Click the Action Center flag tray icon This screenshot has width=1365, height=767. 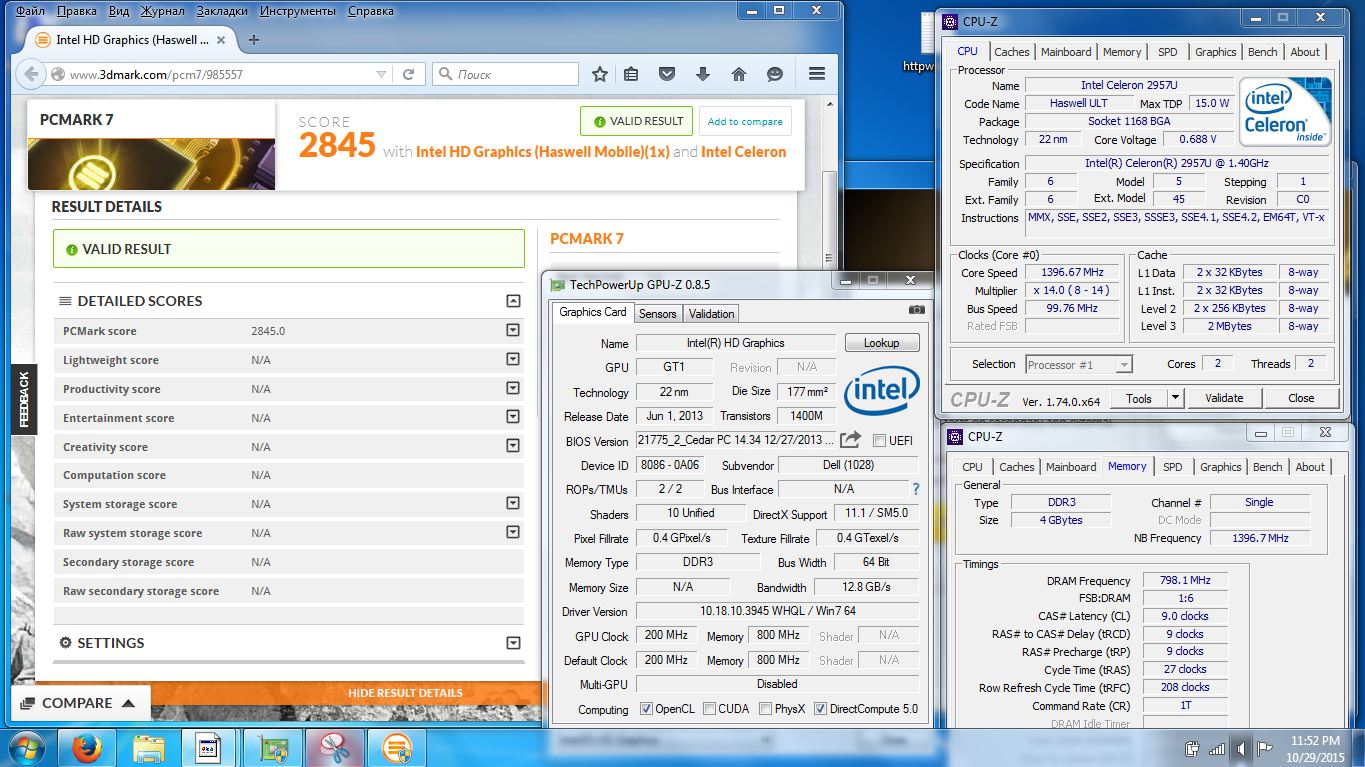pos(1265,748)
